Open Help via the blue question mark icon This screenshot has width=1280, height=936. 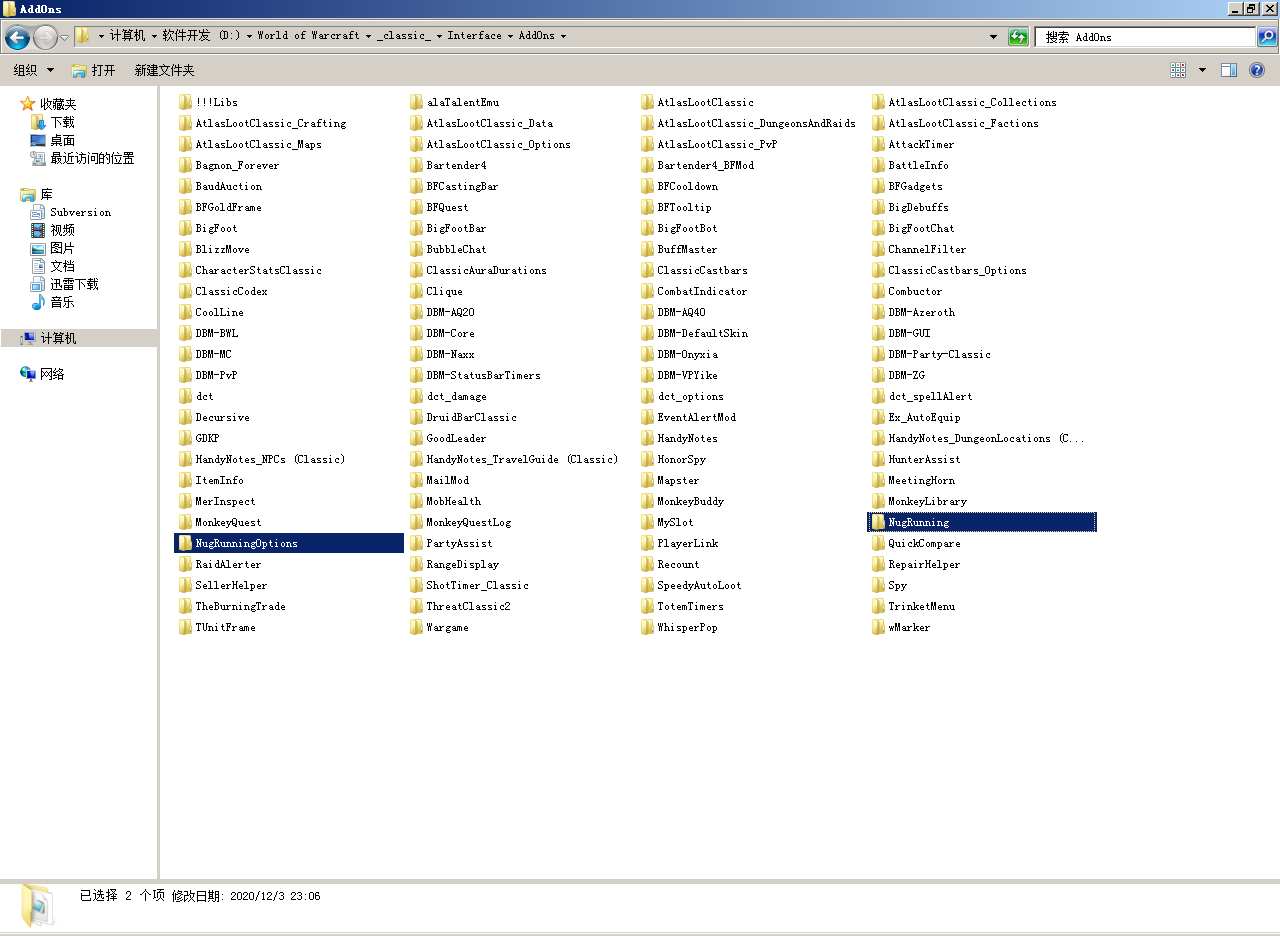click(x=1257, y=70)
